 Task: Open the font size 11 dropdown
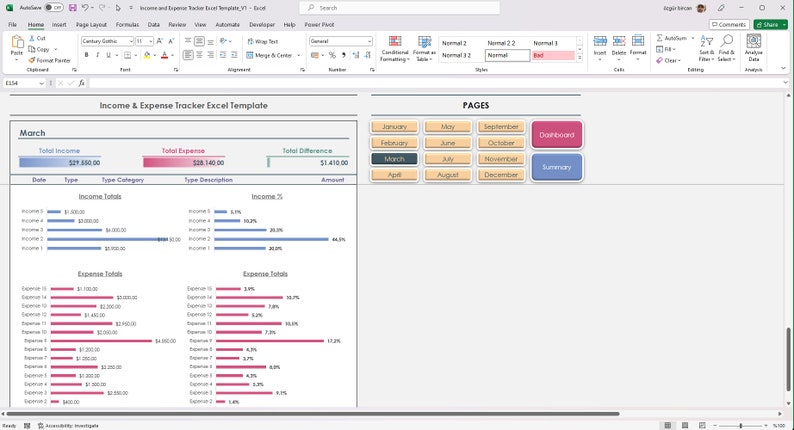click(x=150, y=42)
